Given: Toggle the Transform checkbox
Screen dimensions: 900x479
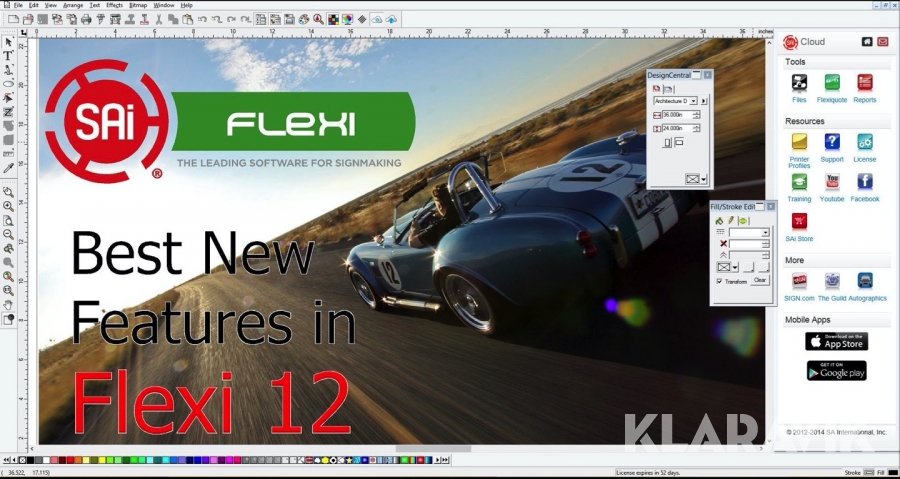Looking at the screenshot, I should click(719, 281).
